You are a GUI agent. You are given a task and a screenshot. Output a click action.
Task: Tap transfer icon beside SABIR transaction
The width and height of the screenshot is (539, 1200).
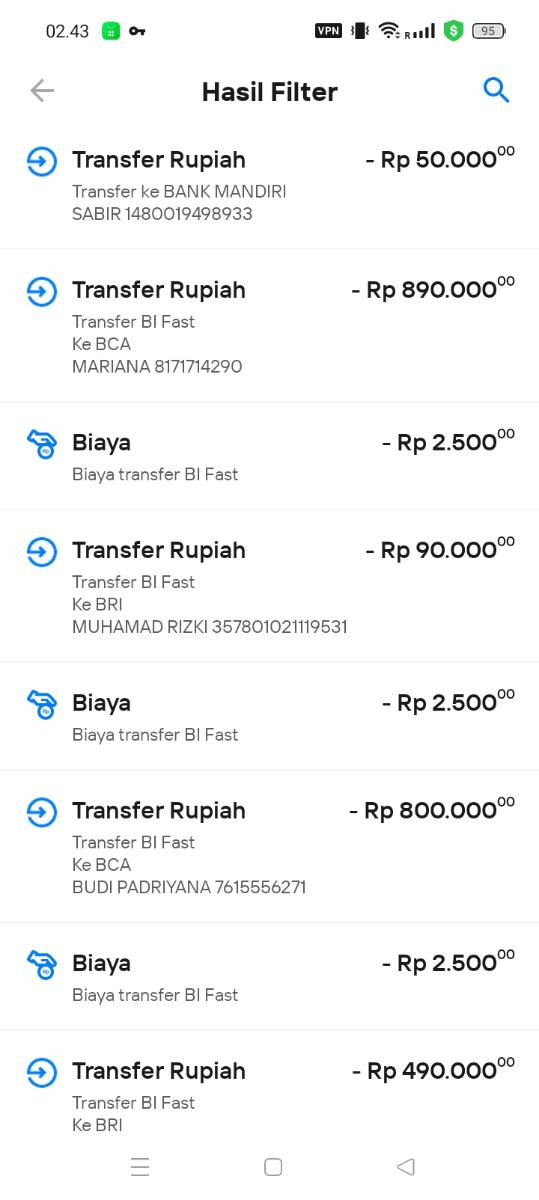pos(41,161)
